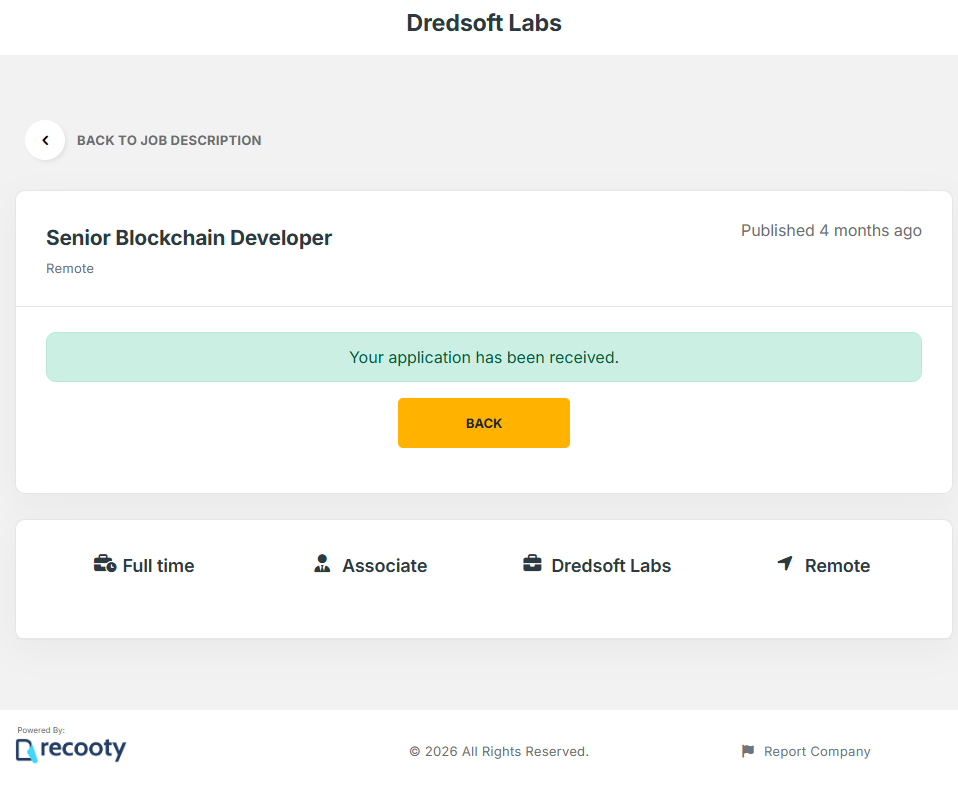Click the small Remote subtitle under job title
This screenshot has width=958, height=792.
tap(70, 269)
